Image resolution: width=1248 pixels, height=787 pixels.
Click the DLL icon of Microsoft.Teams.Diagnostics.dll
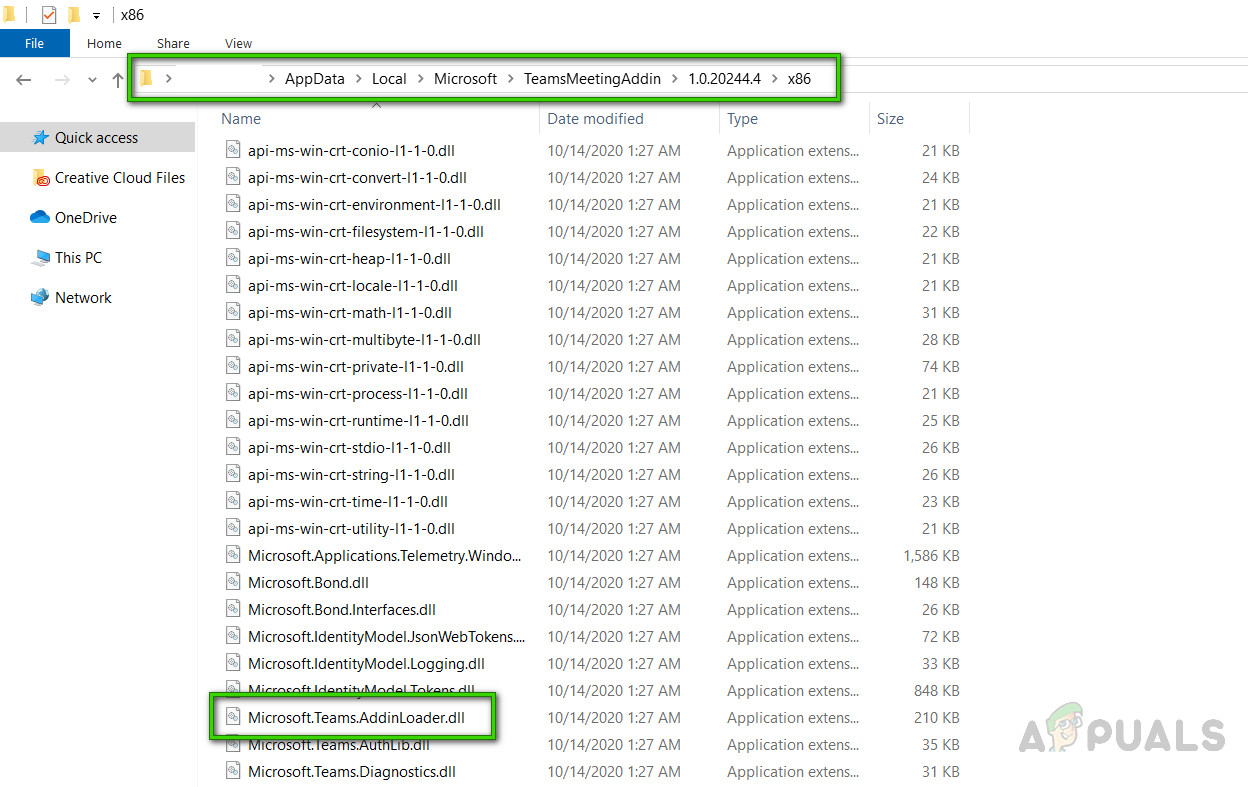click(232, 771)
